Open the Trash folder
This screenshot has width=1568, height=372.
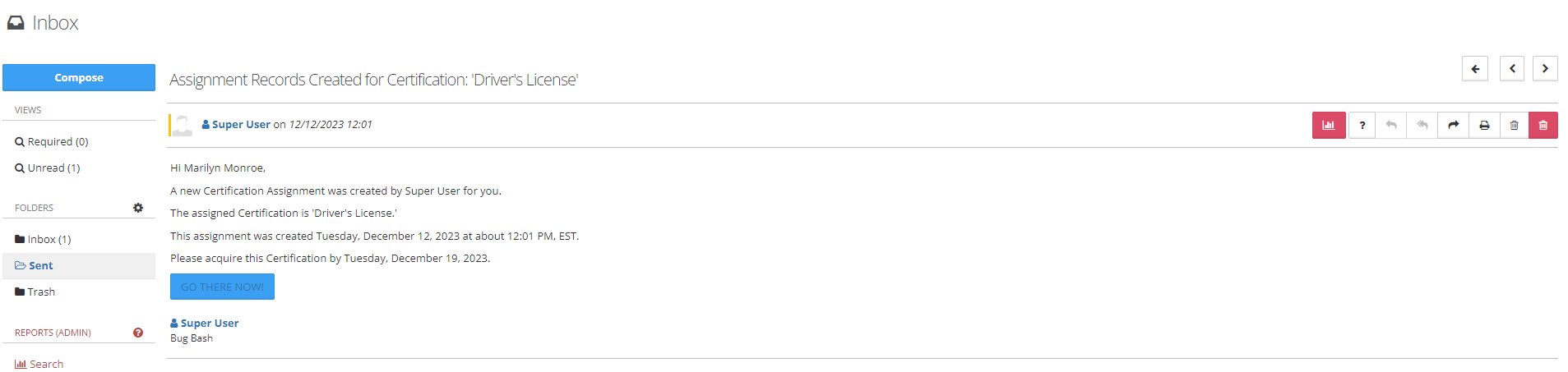click(35, 292)
